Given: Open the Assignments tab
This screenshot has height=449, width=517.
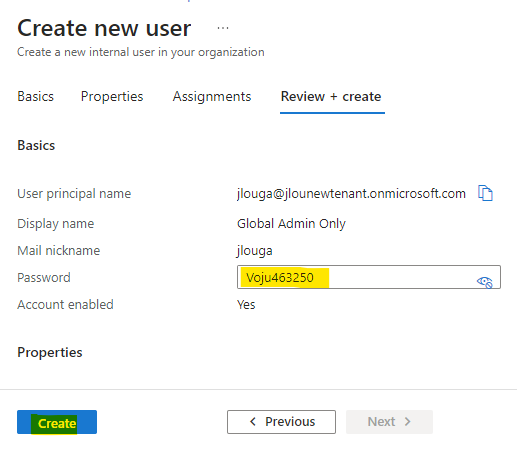Looking at the screenshot, I should coord(212,96).
